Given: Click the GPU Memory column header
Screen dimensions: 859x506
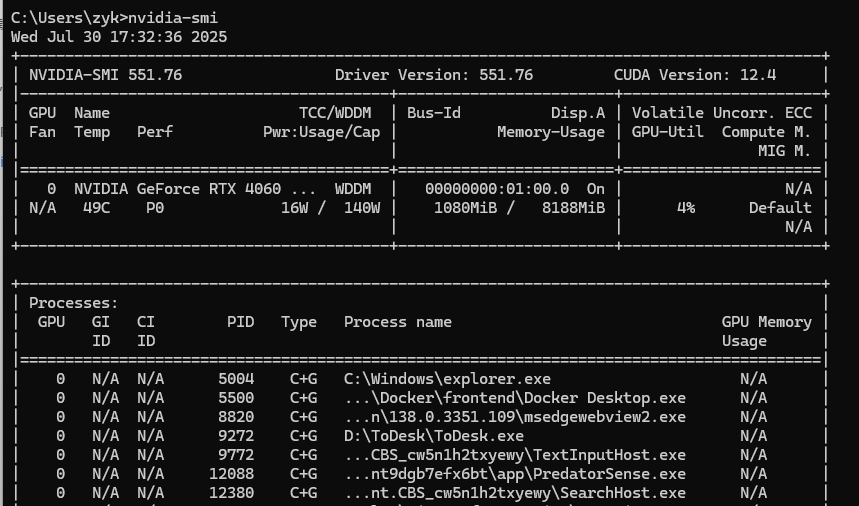Looking at the screenshot, I should (767, 322).
